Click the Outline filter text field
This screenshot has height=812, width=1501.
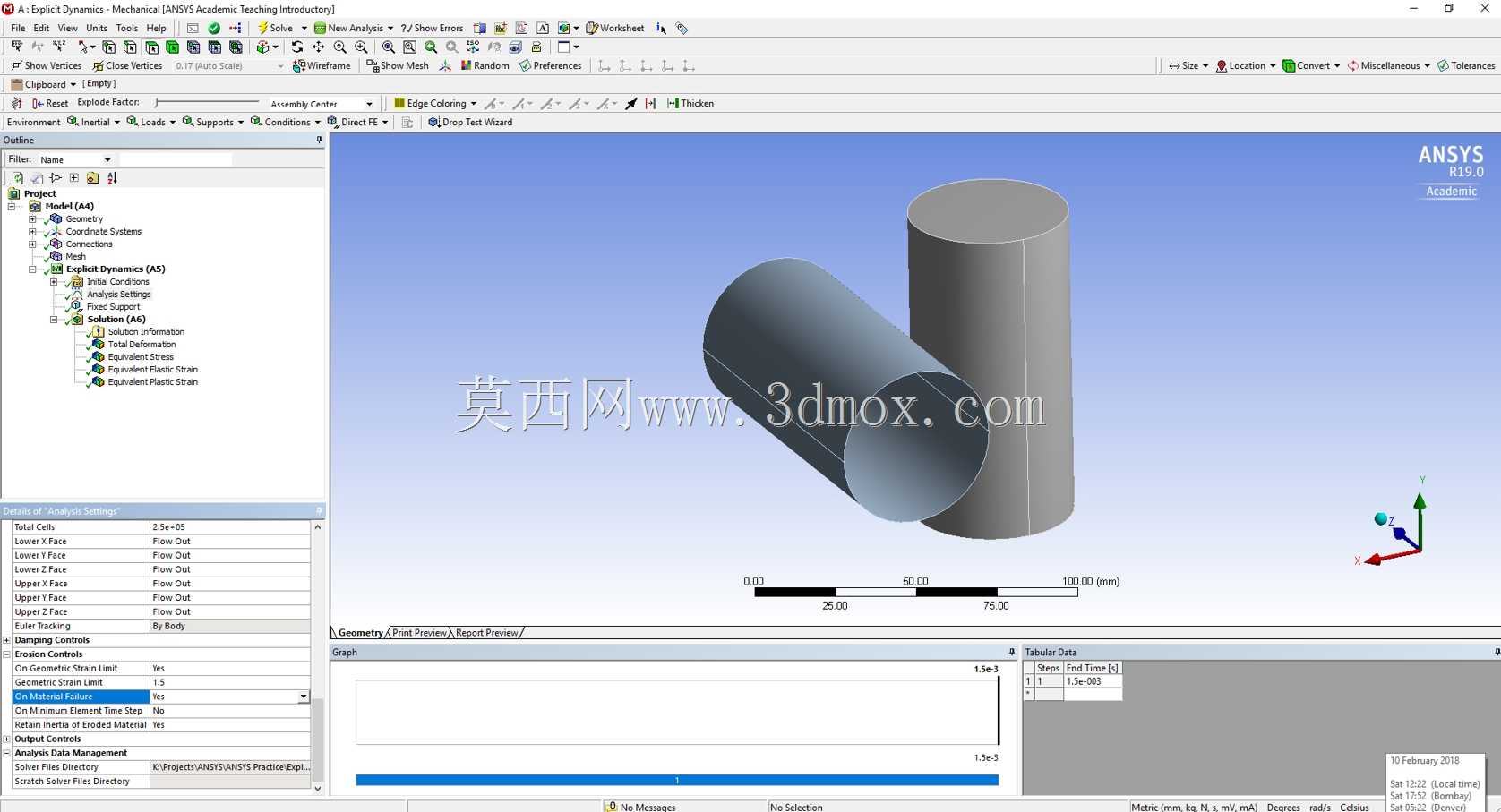coord(176,159)
